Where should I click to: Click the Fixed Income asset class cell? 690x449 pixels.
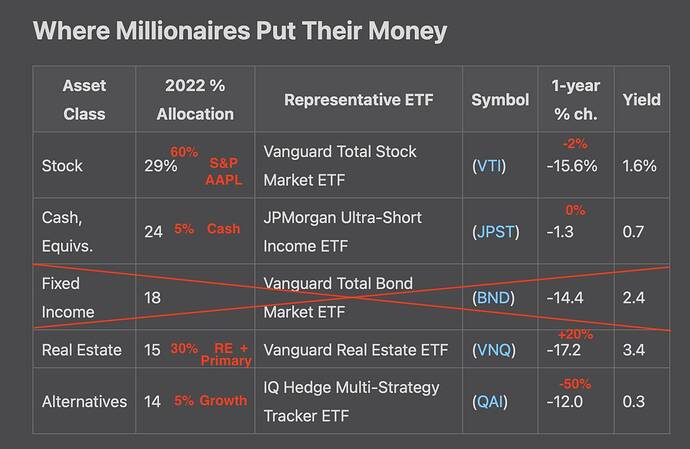tap(84, 298)
